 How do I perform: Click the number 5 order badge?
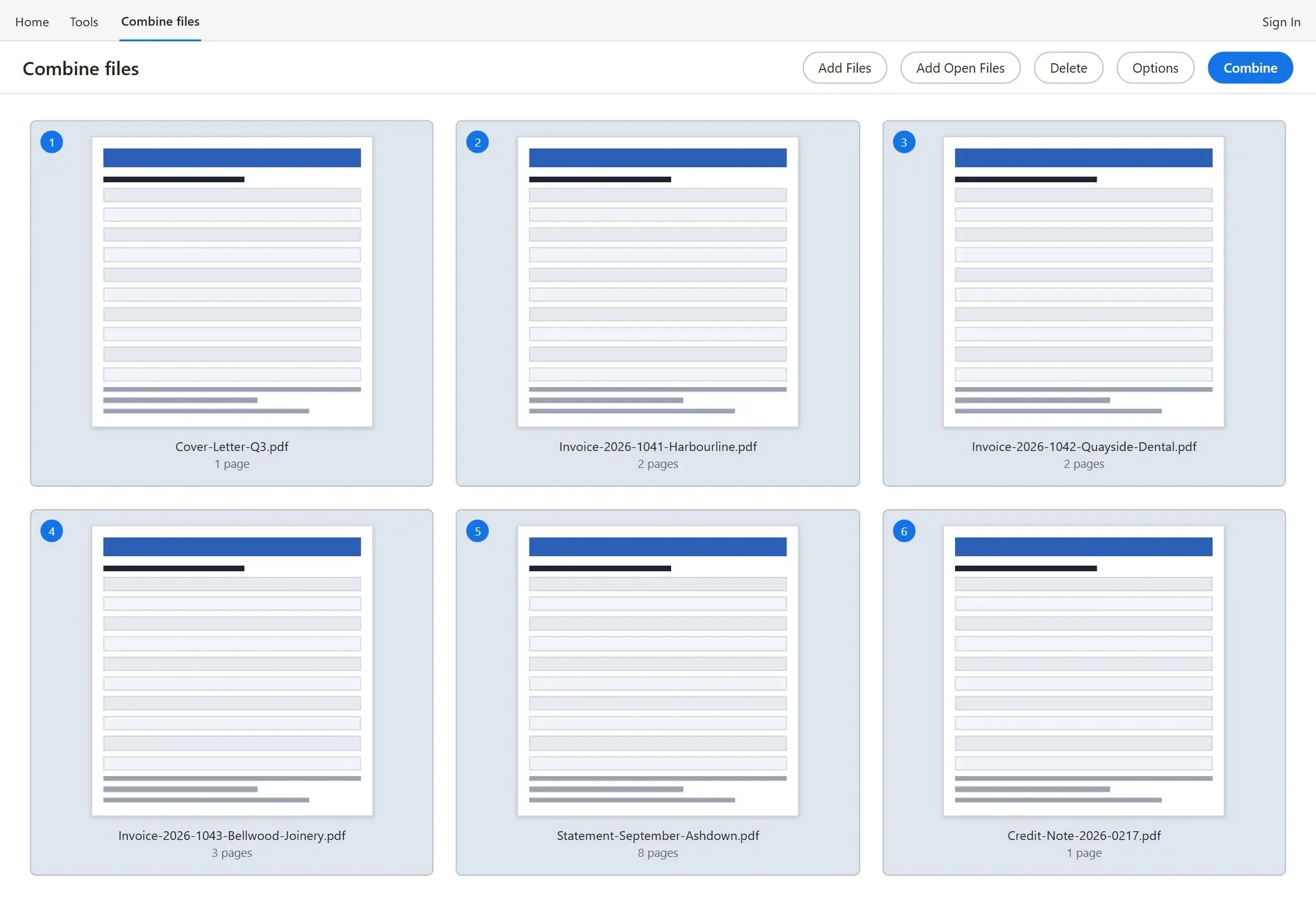coord(478,531)
